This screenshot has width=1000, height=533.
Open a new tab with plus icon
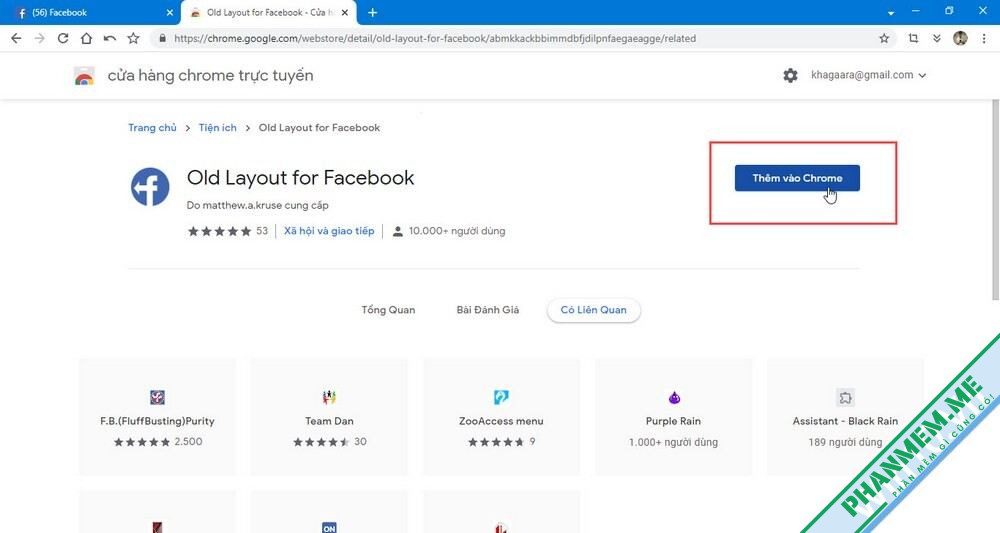pyautogui.click(x=373, y=12)
